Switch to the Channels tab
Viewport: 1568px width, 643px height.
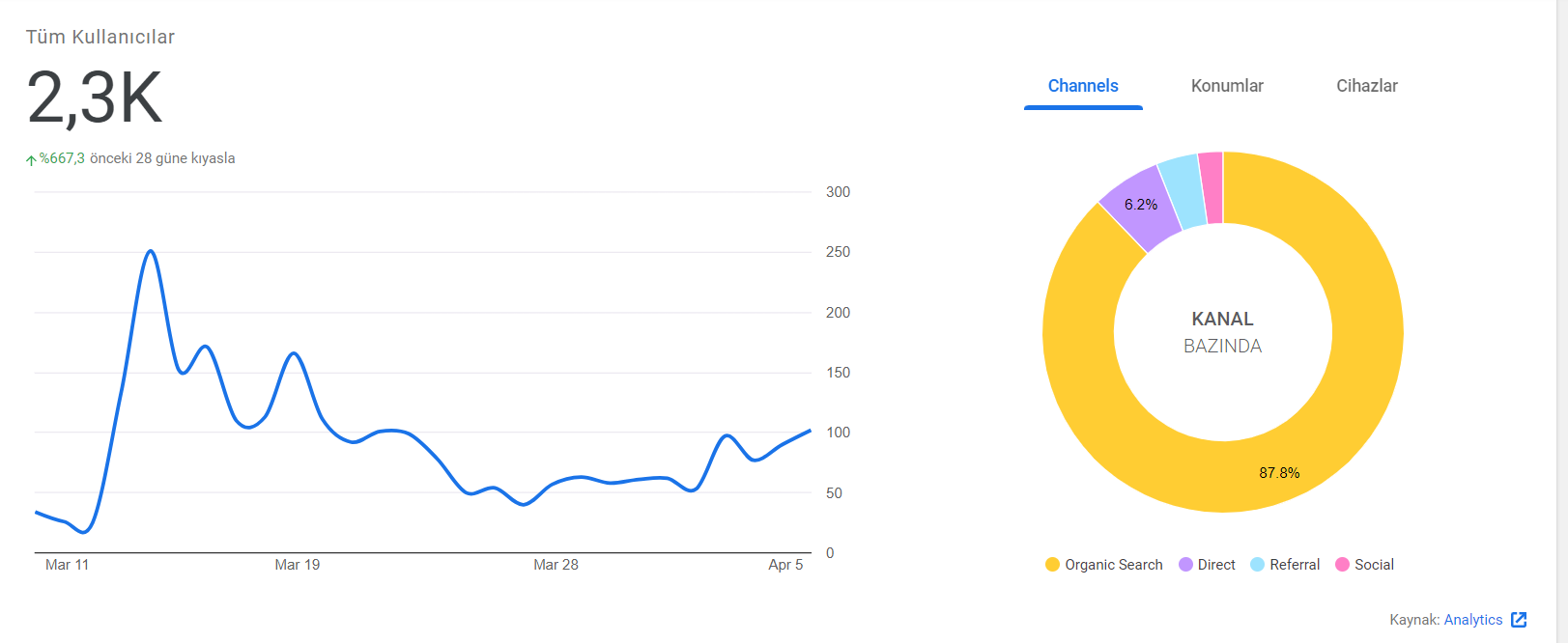coord(1083,86)
